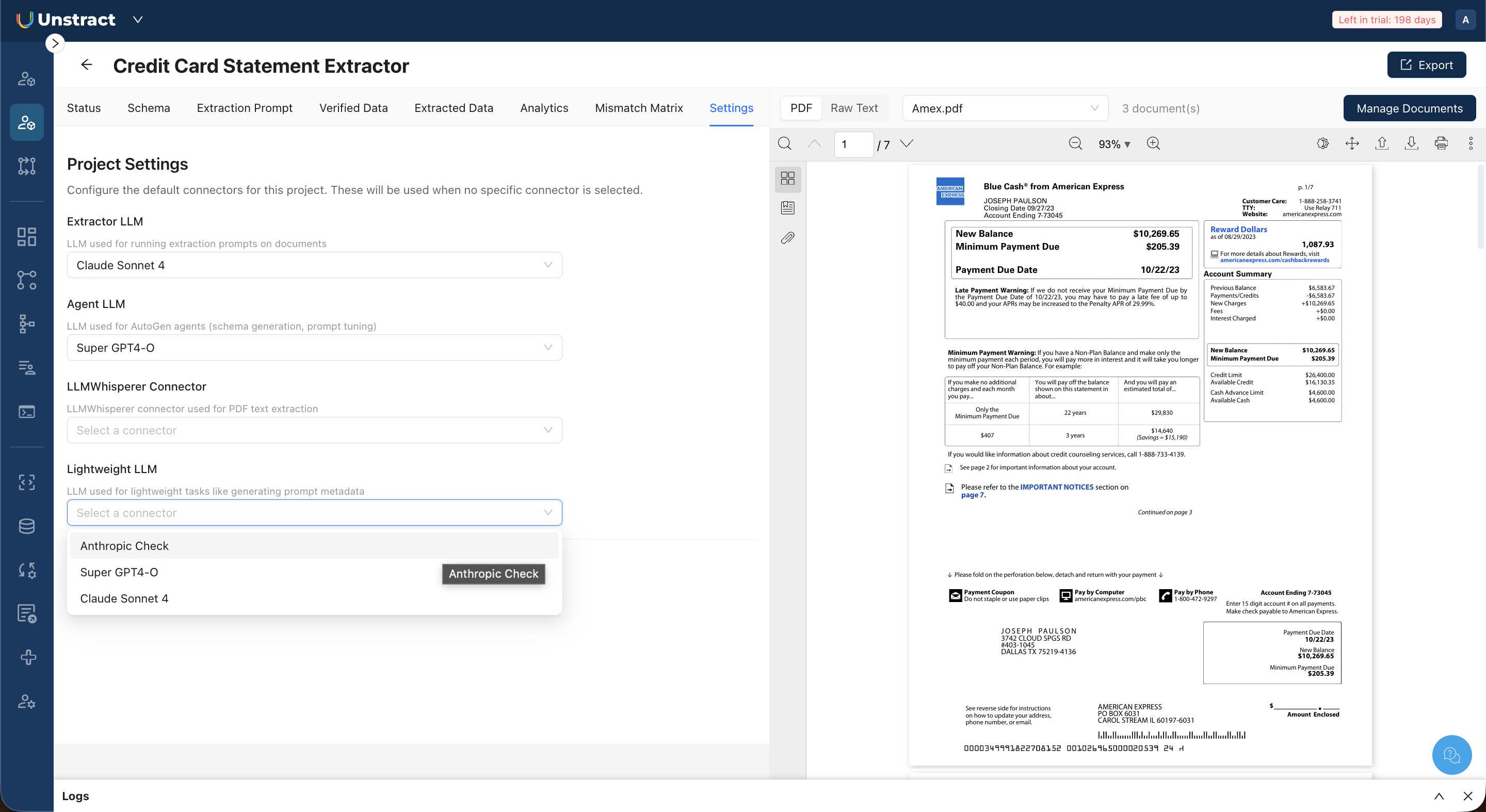Open the Extractor LLM dropdown

[314, 265]
